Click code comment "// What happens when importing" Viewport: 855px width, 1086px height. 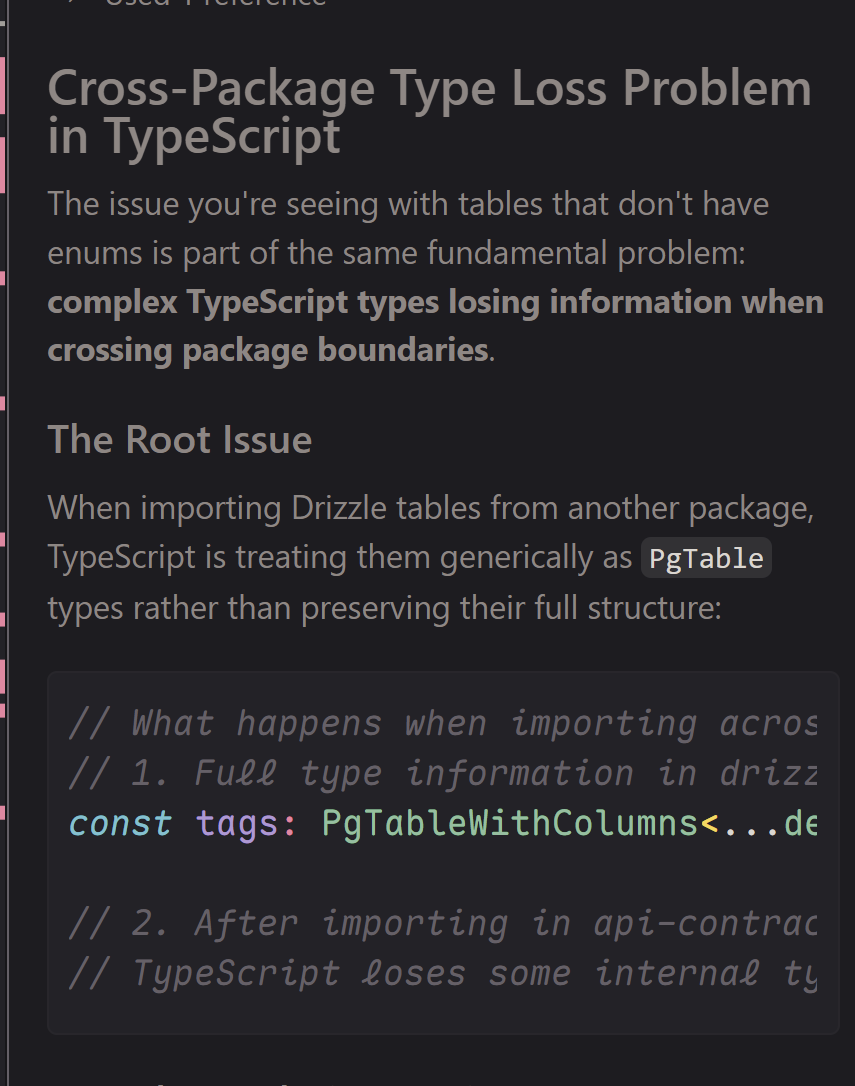click(382, 724)
